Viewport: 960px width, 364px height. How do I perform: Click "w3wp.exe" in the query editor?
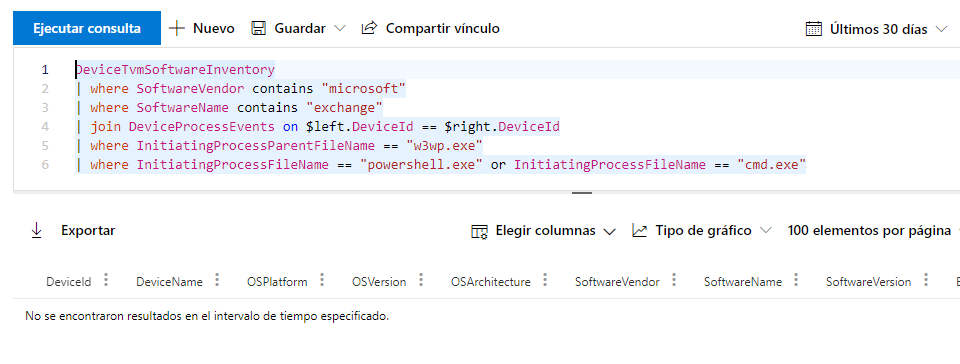click(445, 146)
